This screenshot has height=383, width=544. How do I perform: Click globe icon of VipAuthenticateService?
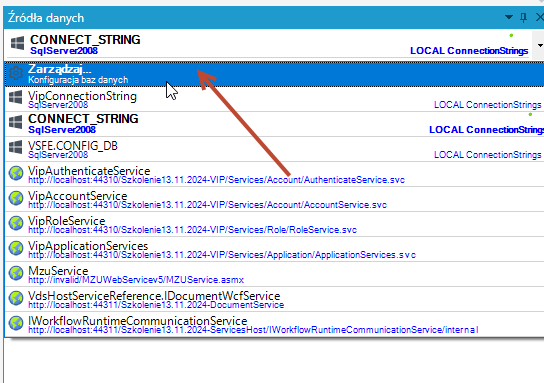pyautogui.click(x=16, y=173)
